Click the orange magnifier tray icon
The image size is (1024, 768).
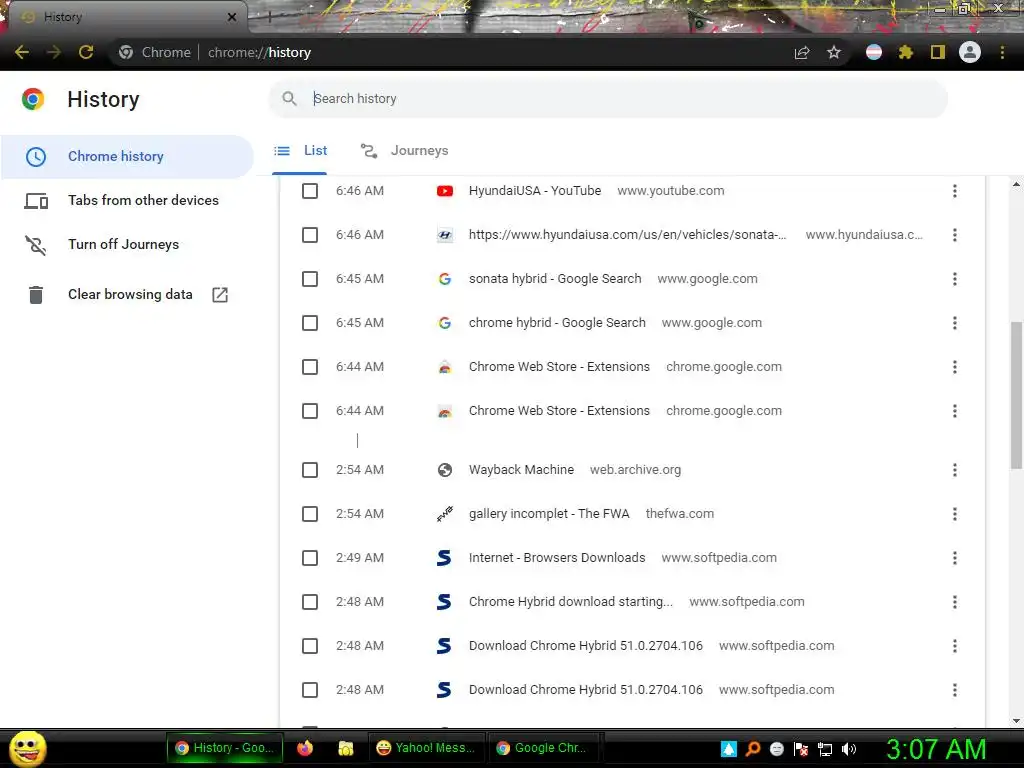[x=753, y=749]
